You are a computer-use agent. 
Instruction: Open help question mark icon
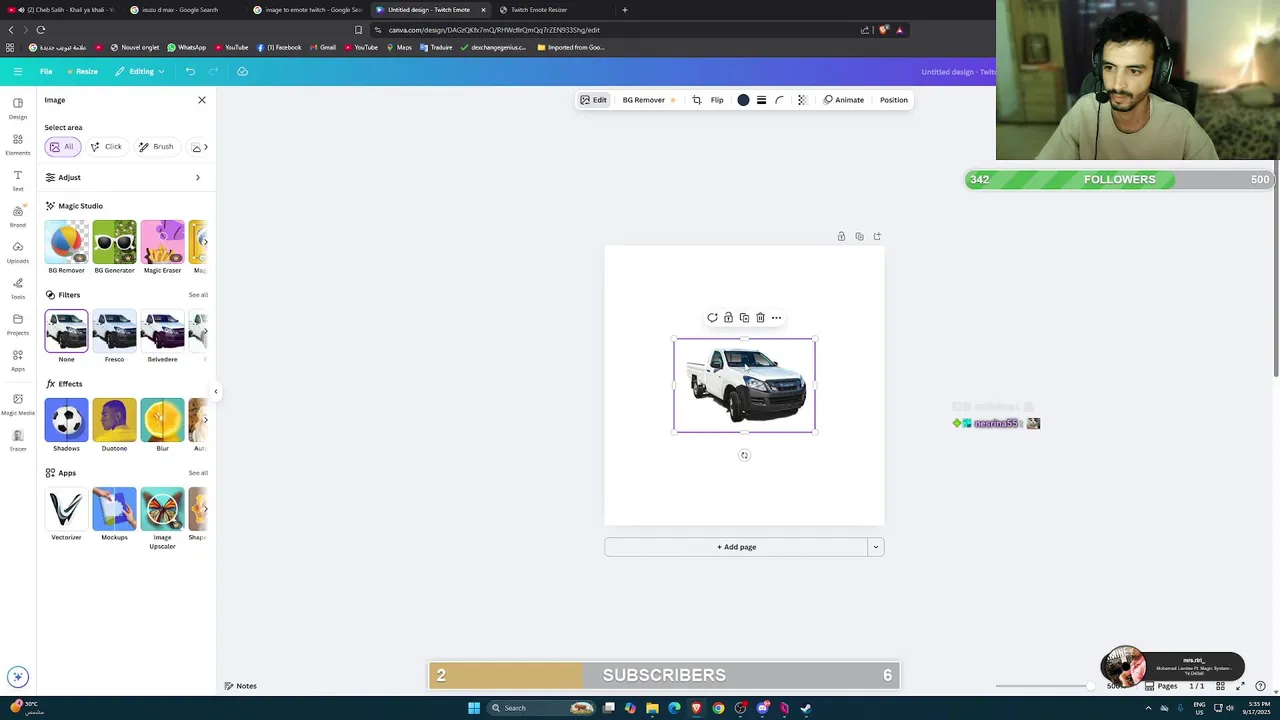click(x=1261, y=686)
